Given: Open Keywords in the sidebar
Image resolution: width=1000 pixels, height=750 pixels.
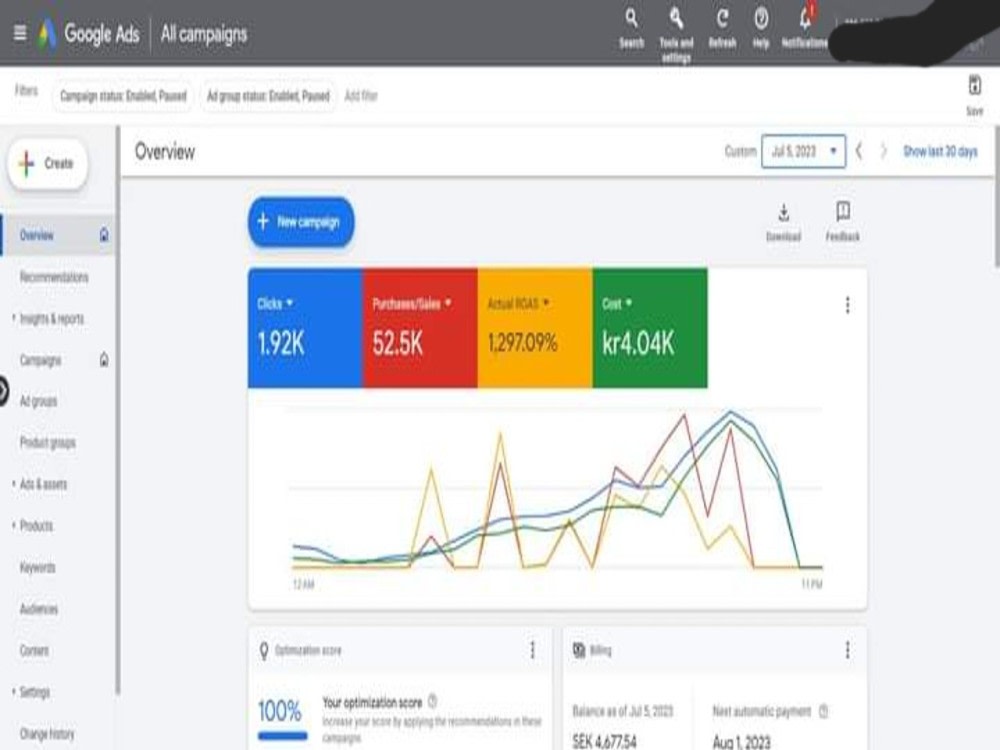Looking at the screenshot, I should point(37,567).
